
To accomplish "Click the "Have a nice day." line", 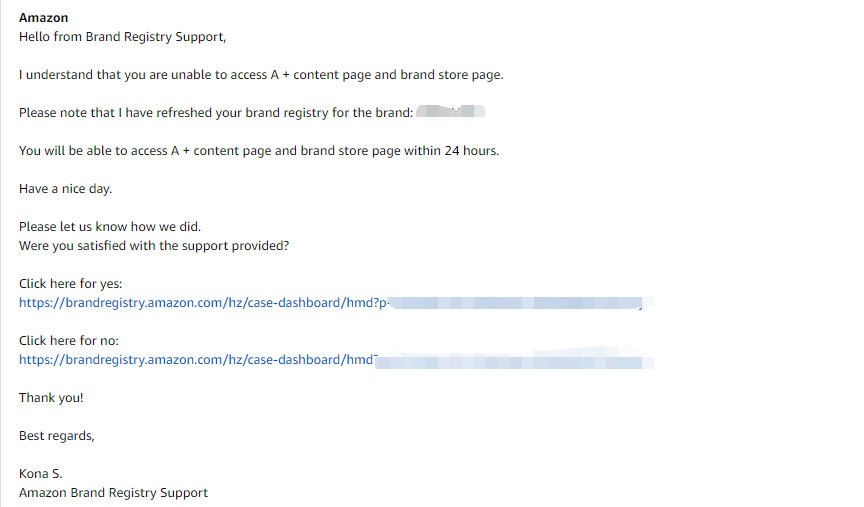I will click(66, 189).
